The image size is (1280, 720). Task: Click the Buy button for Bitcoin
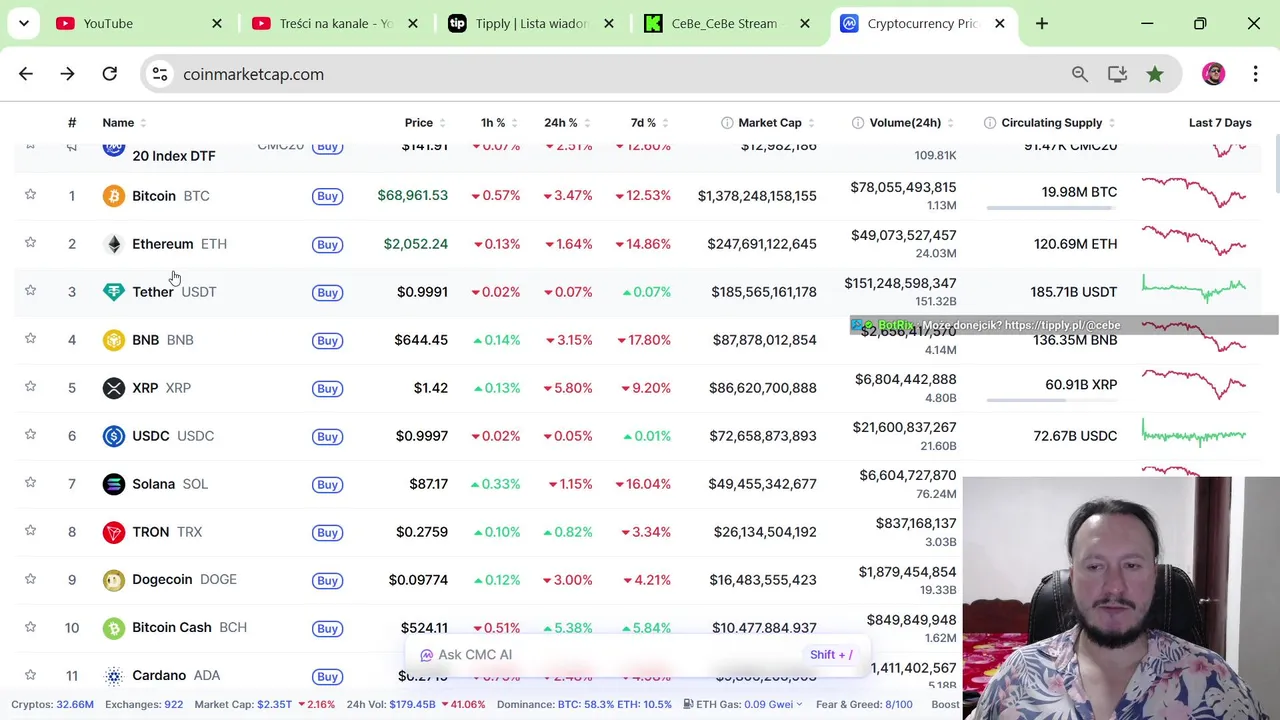(x=327, y=196)
